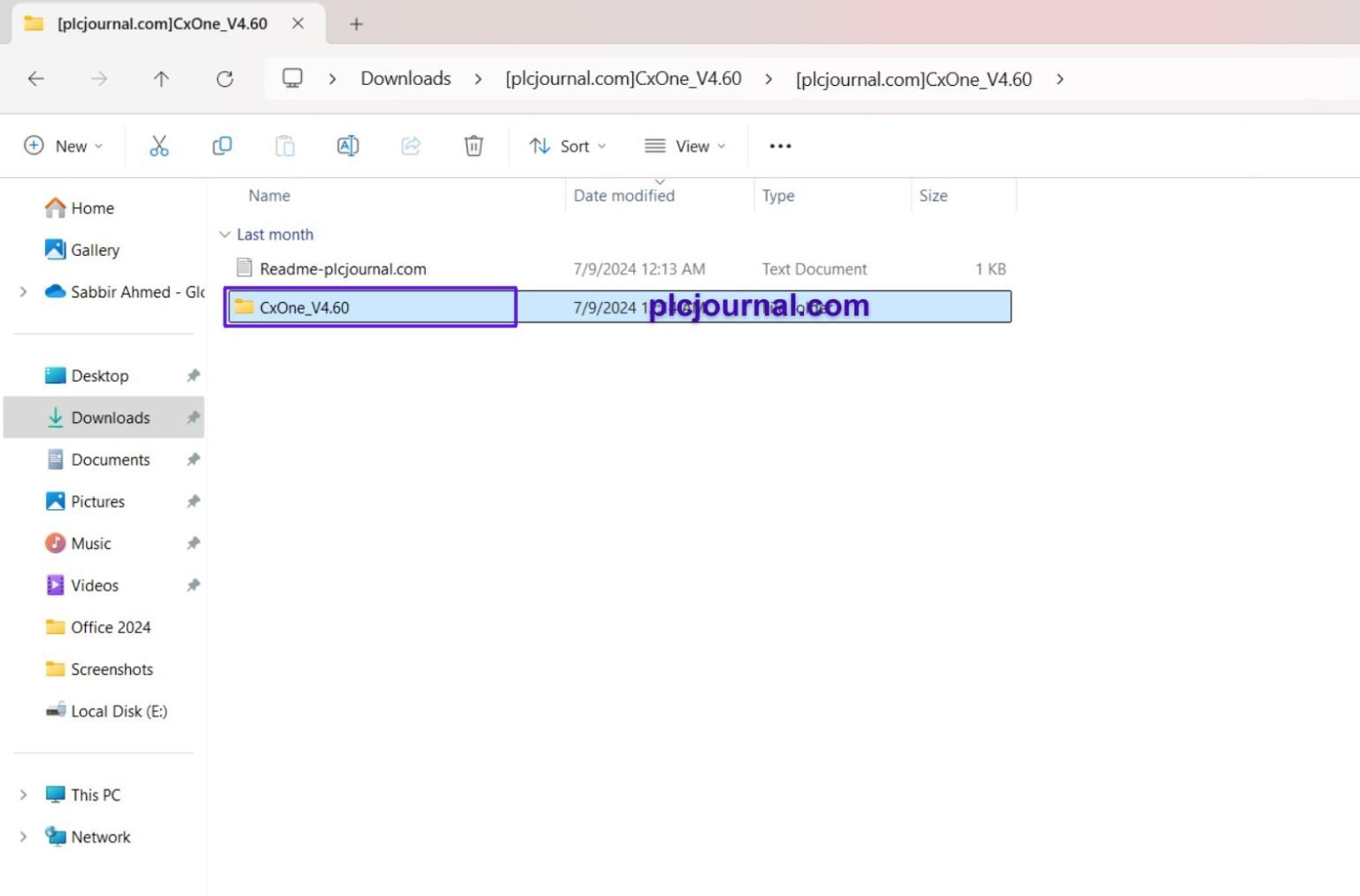Open the Pictures sidebar folder
Viewport: 1360px width, 896px height.
coord(97,501)
